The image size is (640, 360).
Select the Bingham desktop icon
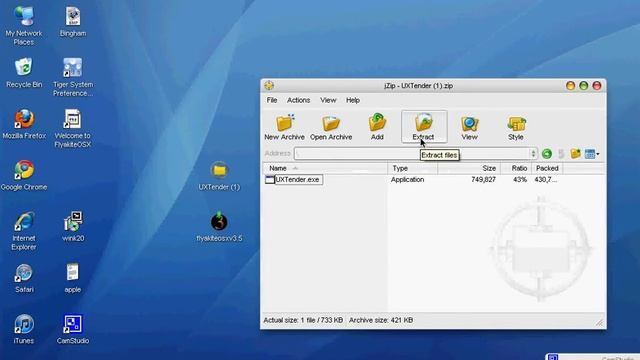(x=73, y=22)
